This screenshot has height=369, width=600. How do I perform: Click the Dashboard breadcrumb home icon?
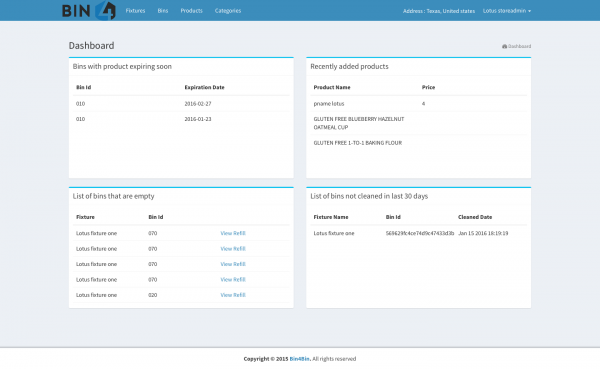click(x=504, y=46)
